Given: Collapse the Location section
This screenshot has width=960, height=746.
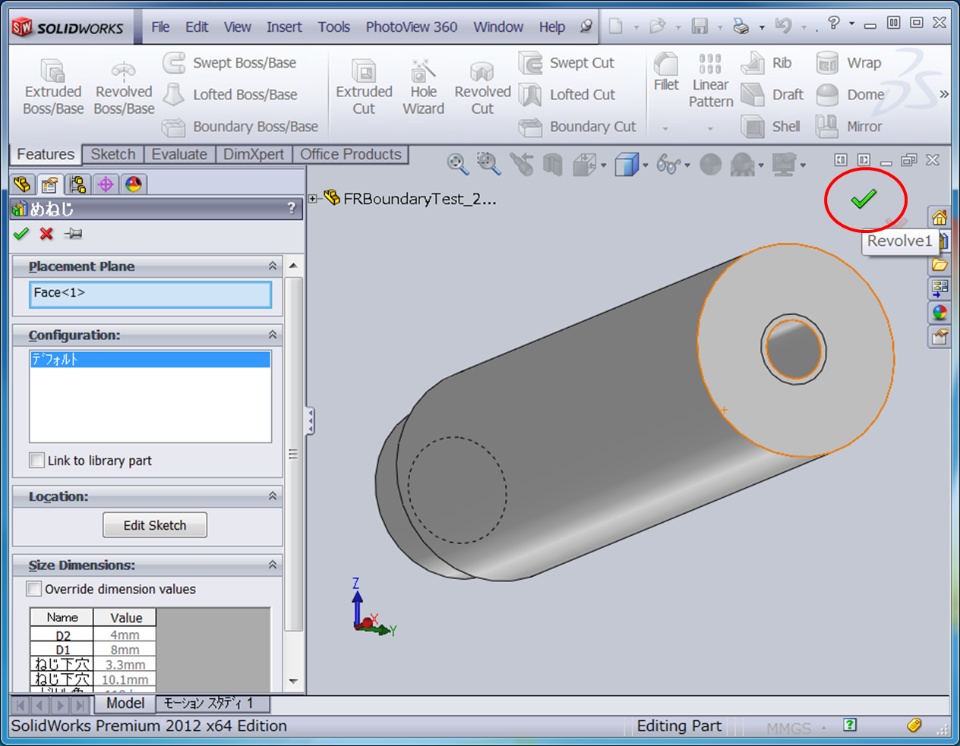Looking at the screenshot, I should click(x=272, y=496).
